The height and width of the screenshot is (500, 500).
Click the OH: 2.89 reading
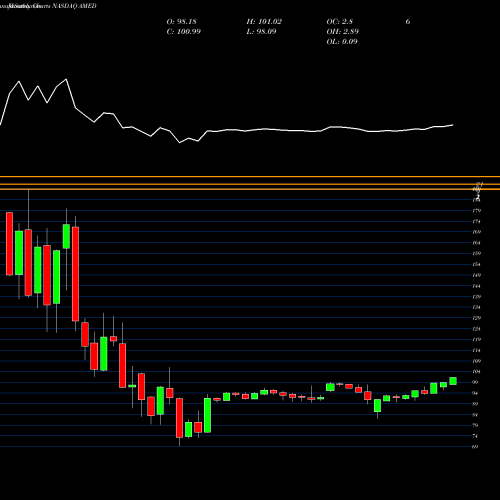[343, 32]
